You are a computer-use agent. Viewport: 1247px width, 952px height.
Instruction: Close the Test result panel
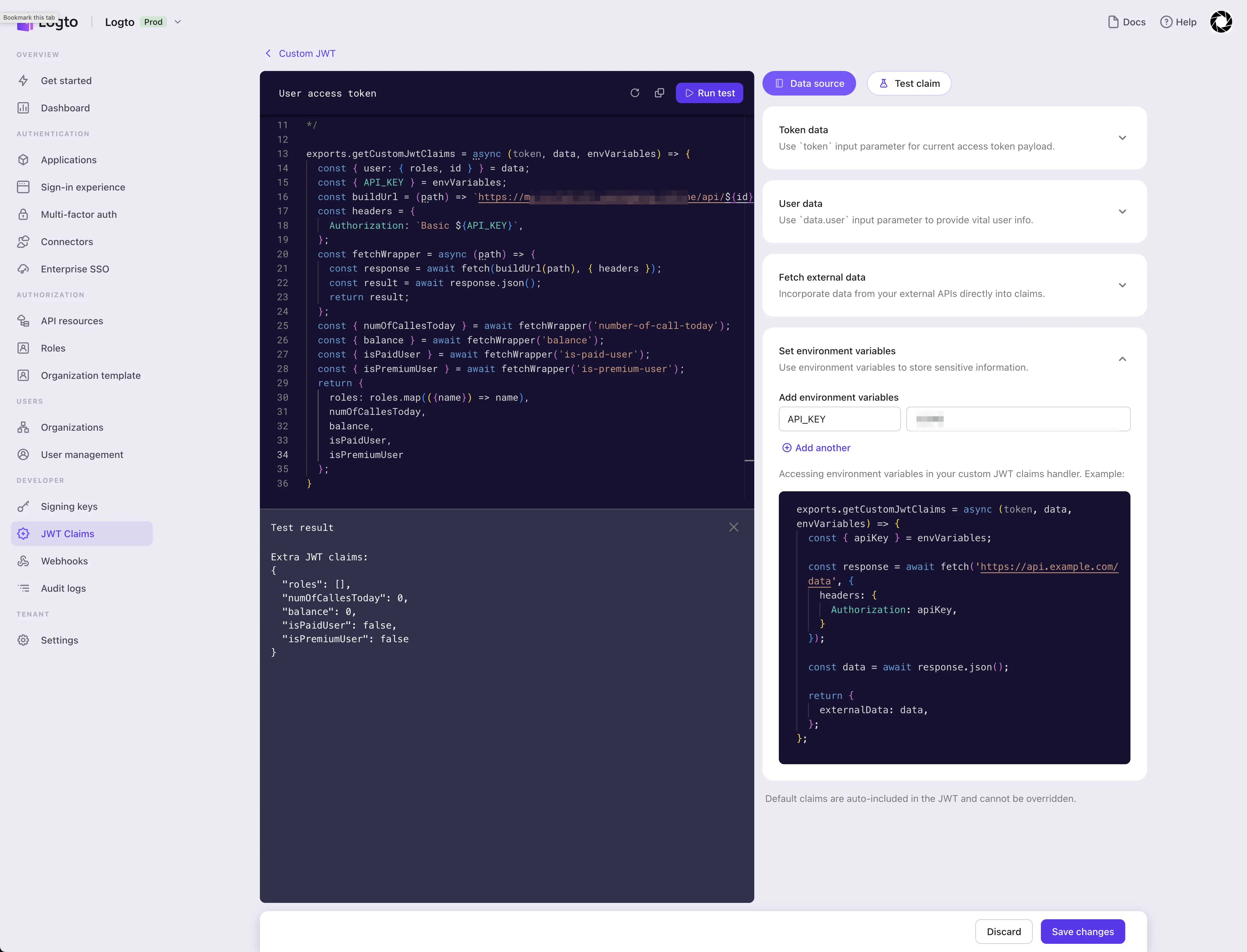[x=734, y=527]
